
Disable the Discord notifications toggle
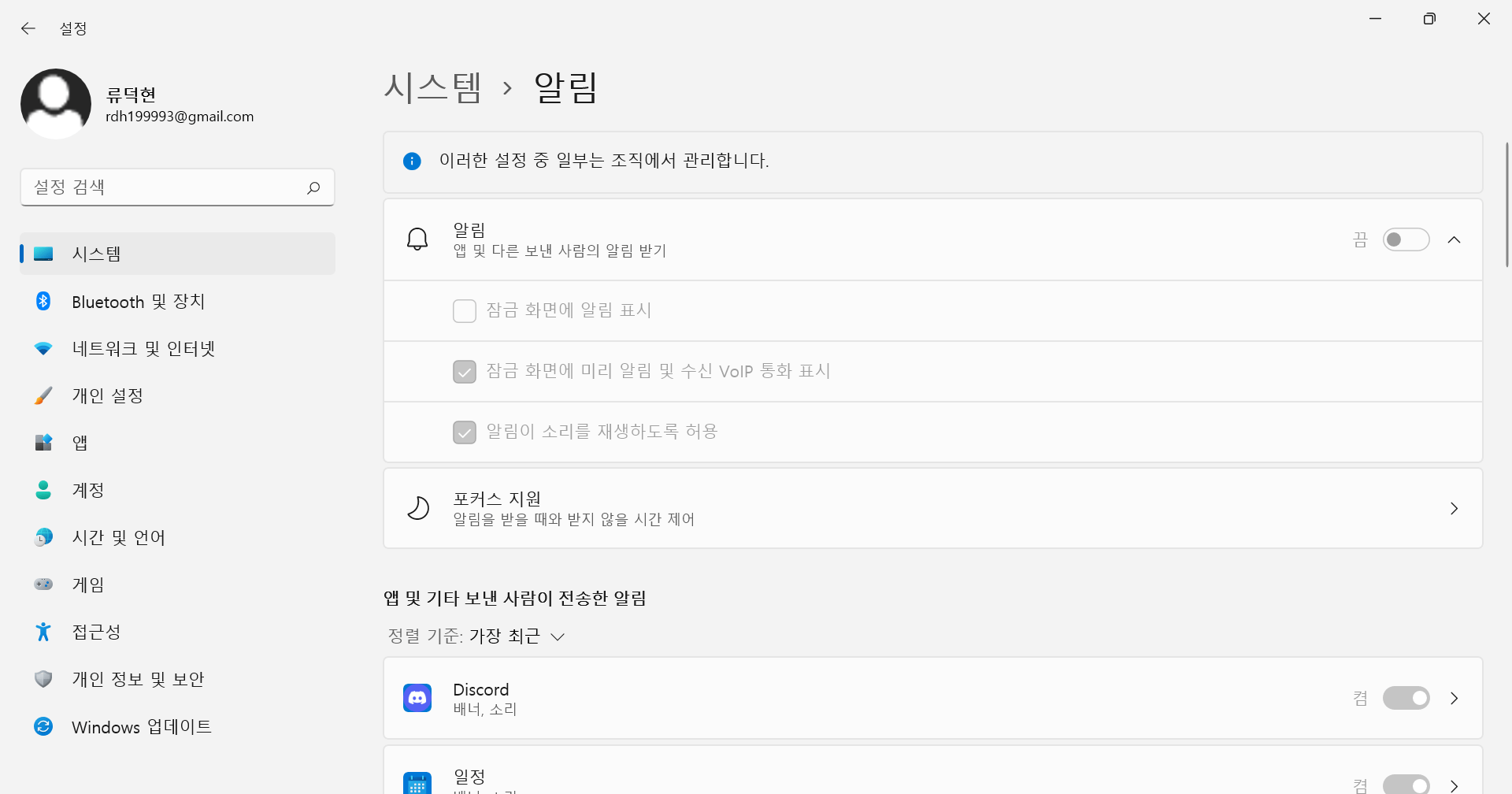1406,697
